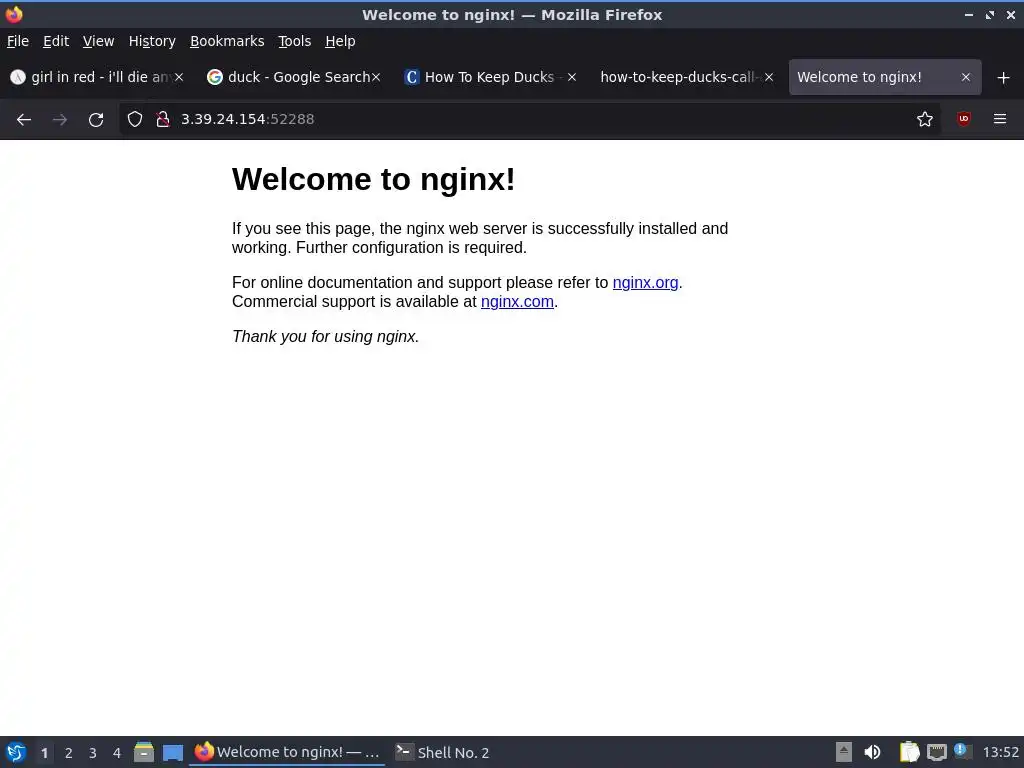This screenshot has width=1024, height=768.
Task: Switch to workspace 2
Action: click(x=69, y=753)
